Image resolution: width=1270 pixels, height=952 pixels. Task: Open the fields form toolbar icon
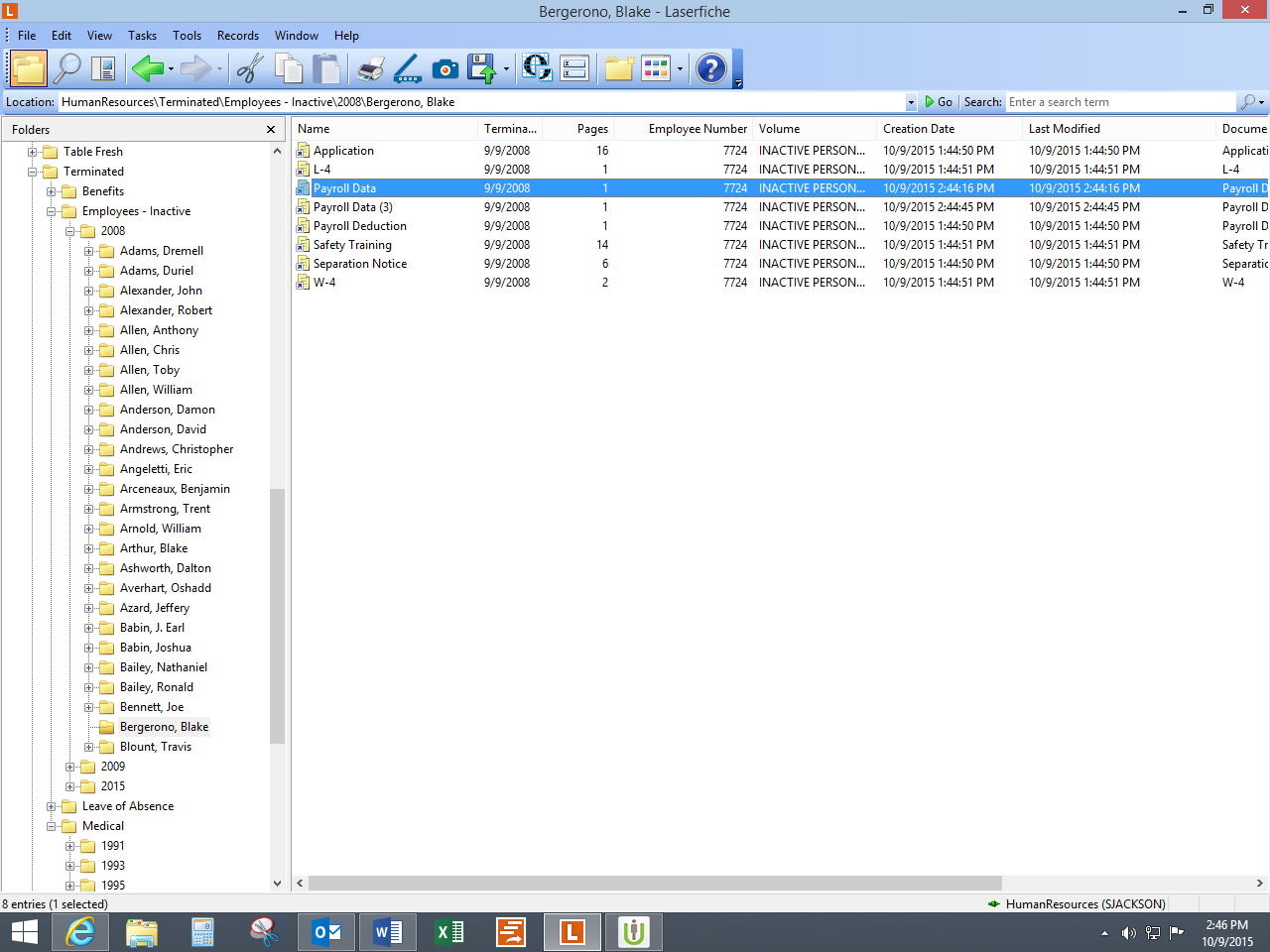(x=574, y=68)
